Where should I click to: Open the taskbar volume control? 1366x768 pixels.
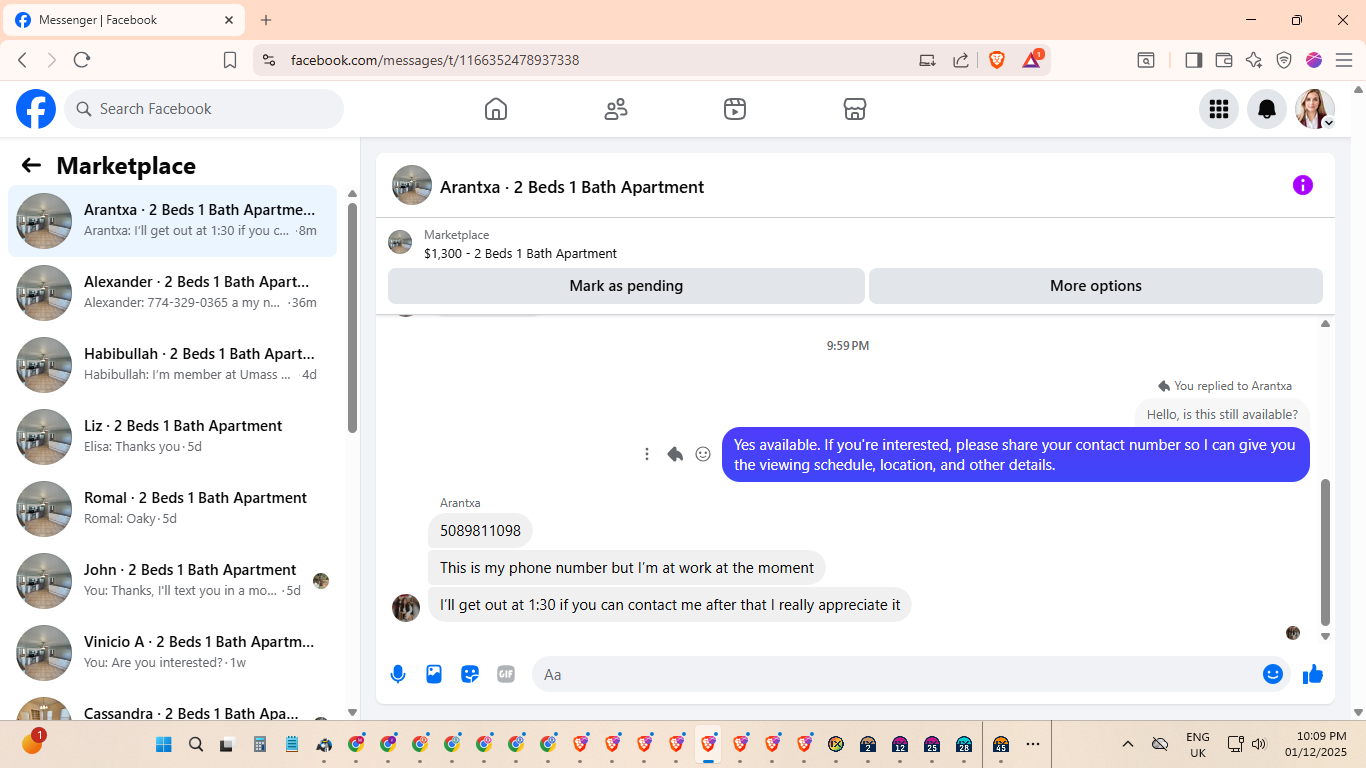pos(1259,744)
